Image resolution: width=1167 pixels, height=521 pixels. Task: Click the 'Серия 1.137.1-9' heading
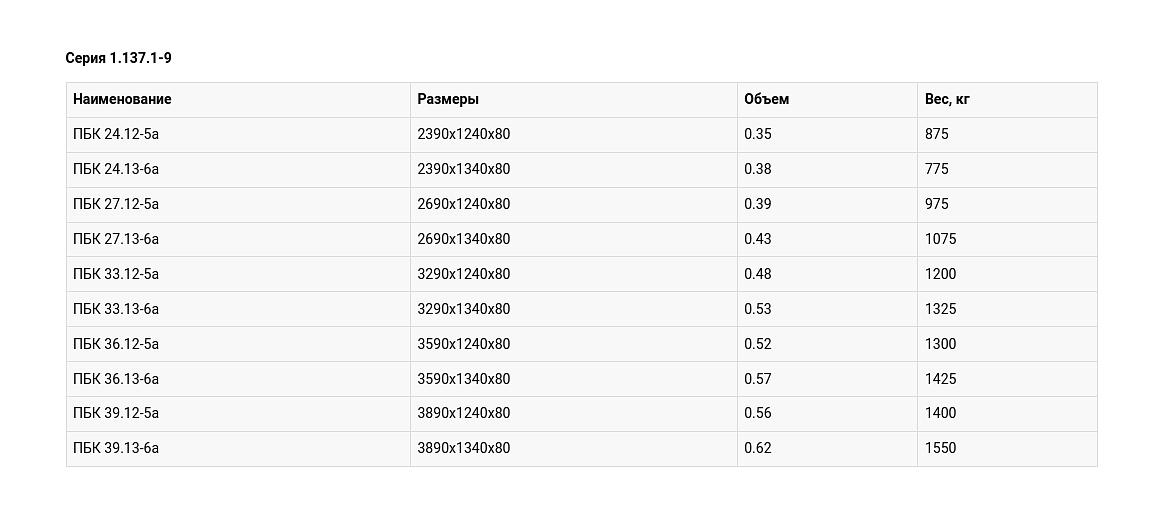pyautogui.click(x=118, y=58)
